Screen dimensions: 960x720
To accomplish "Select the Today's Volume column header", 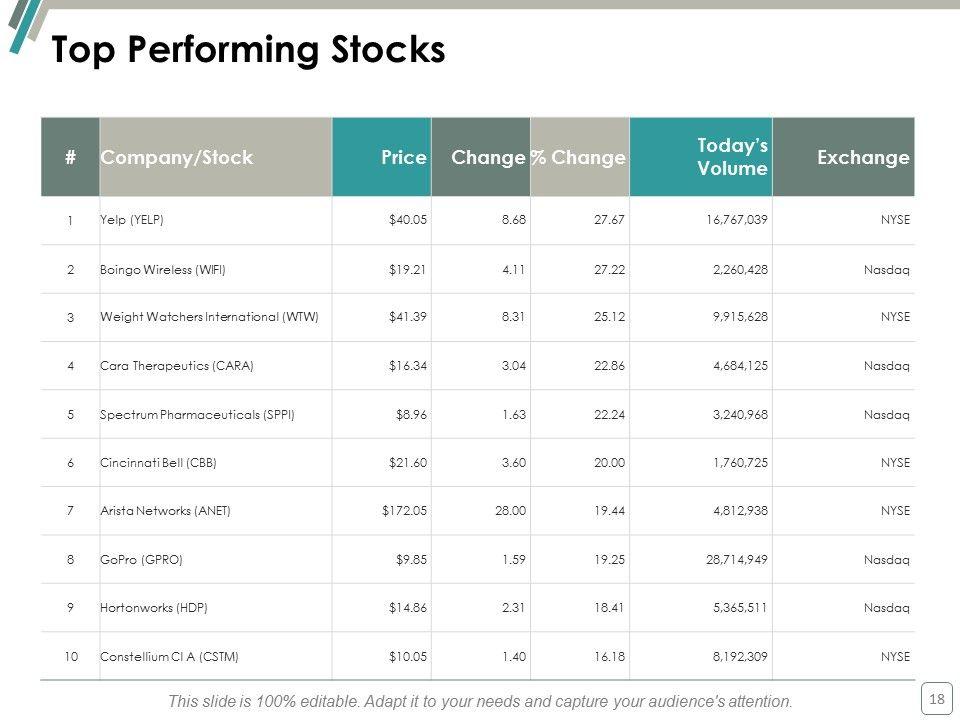I will point(732,157).
